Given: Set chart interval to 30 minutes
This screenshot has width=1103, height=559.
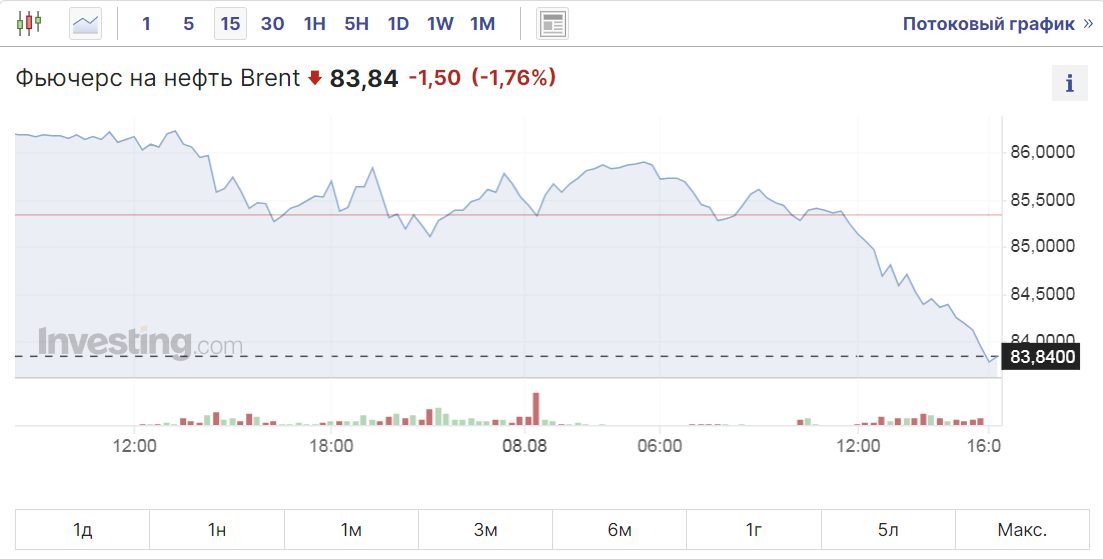Looking at the screenshot, I should click(272, 24).
